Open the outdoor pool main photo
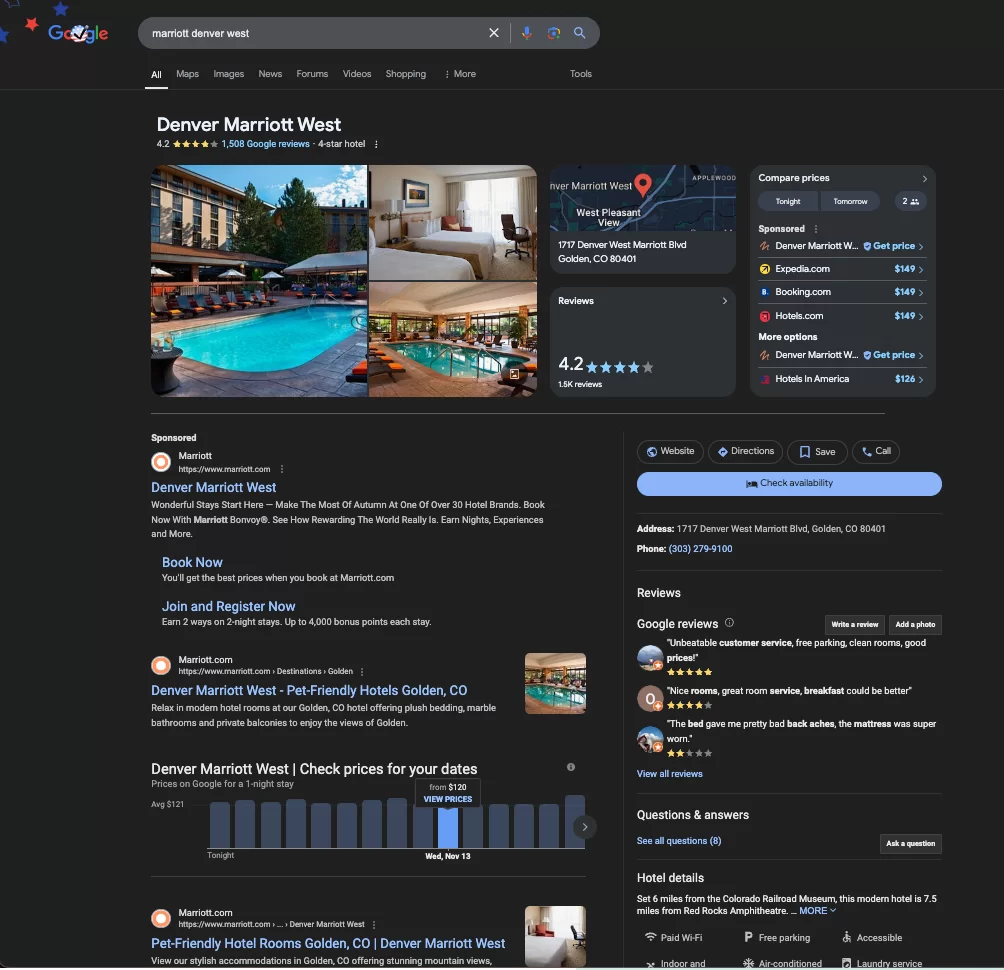Screen dimensions: 1004x970 pyautogui.click(x=259, y=281)
